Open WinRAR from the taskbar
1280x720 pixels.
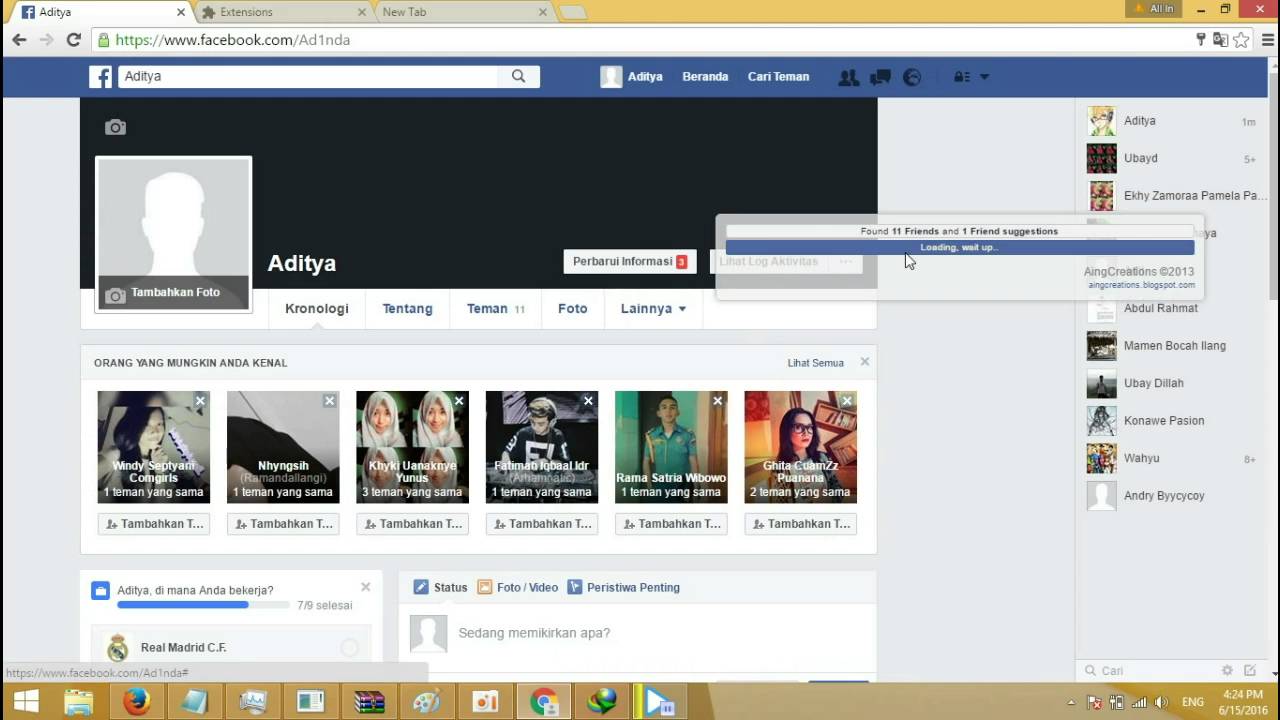369,702
